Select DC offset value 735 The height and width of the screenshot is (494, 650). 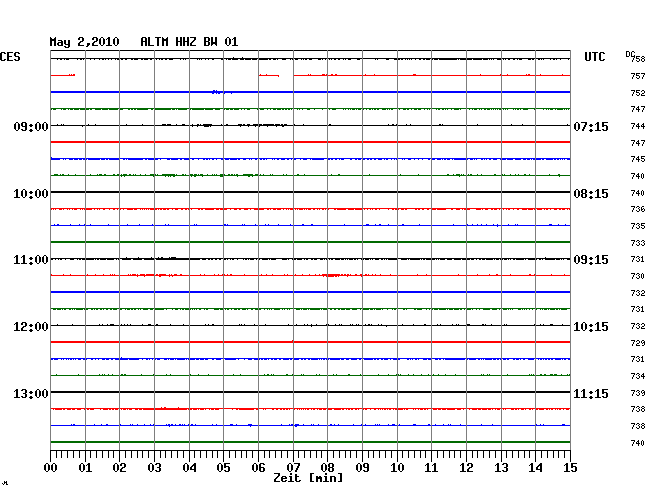coord(638,226)
